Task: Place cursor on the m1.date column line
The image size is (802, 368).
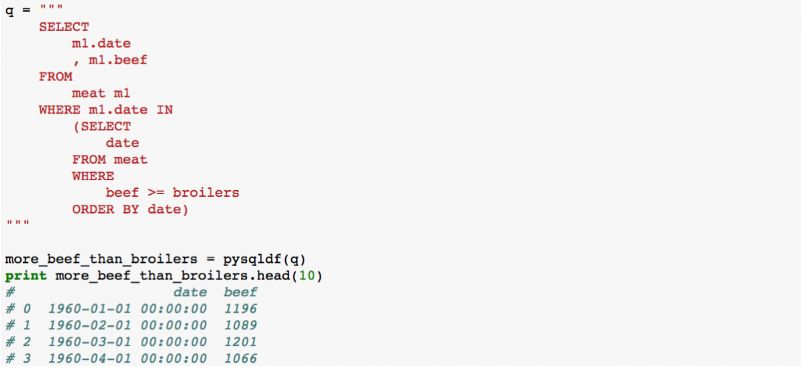Action: [x=101, y=44]
